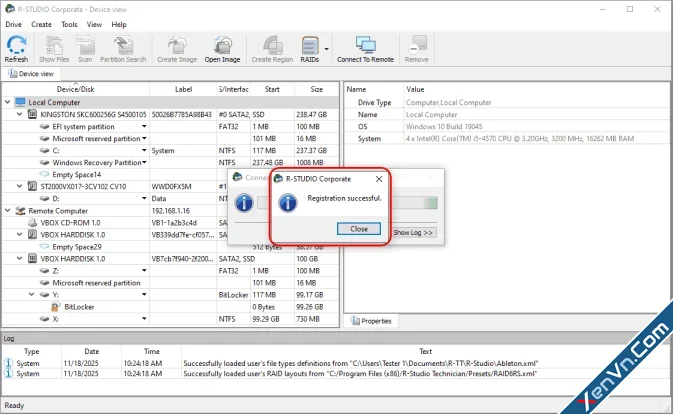Open the View menu
The width and height of the screenshot is (673, 414).
[94, 24]
